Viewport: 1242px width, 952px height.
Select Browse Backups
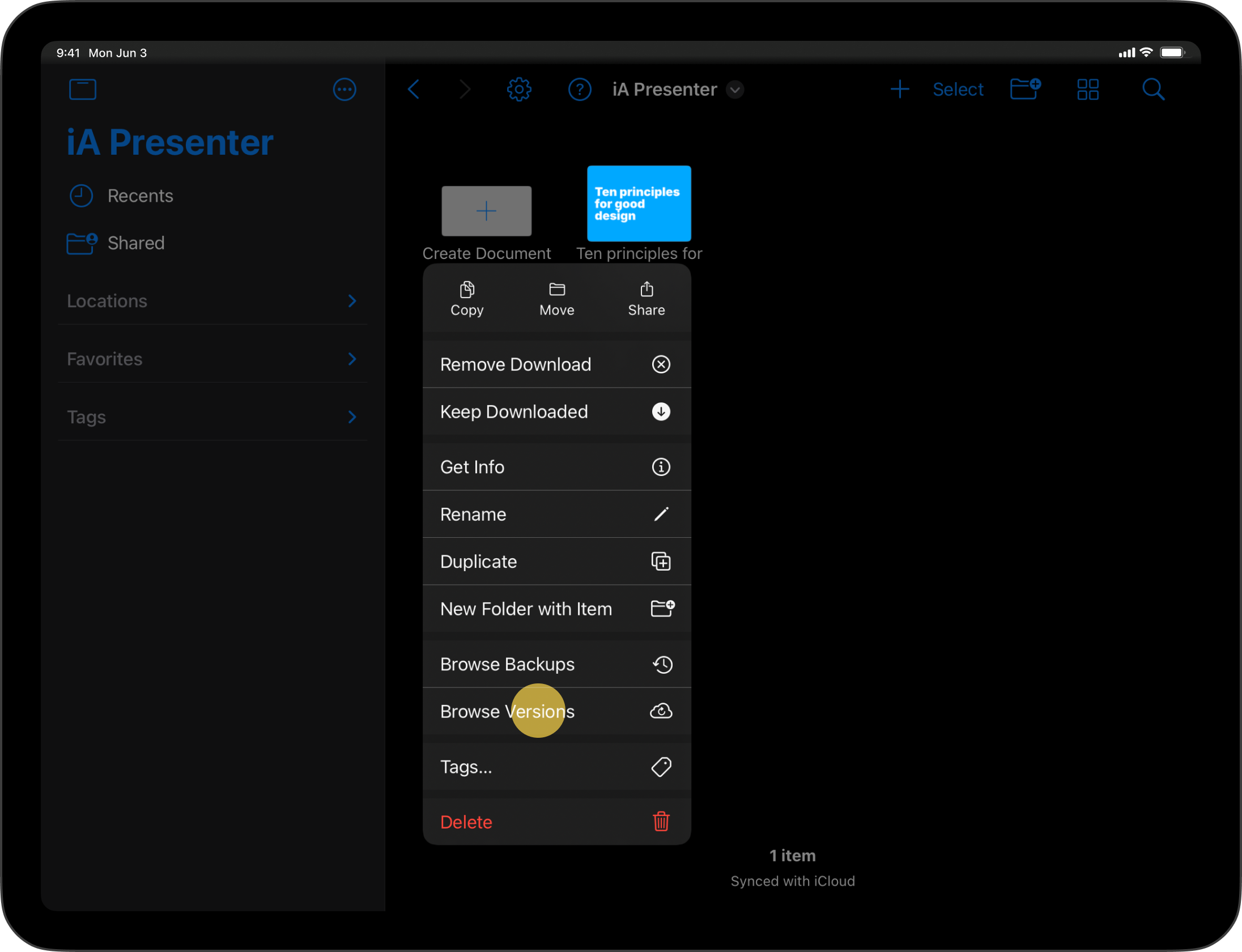557,664
